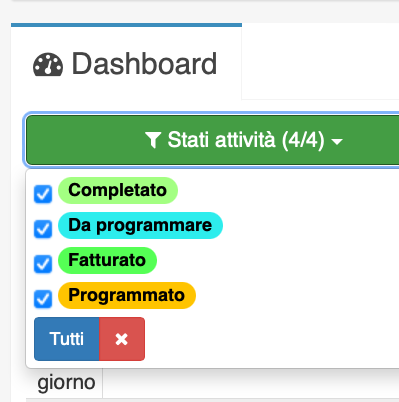Select all states with Tutti button
Image resolution: width=399 pixels, height=402 pixels.
[67, 339]
